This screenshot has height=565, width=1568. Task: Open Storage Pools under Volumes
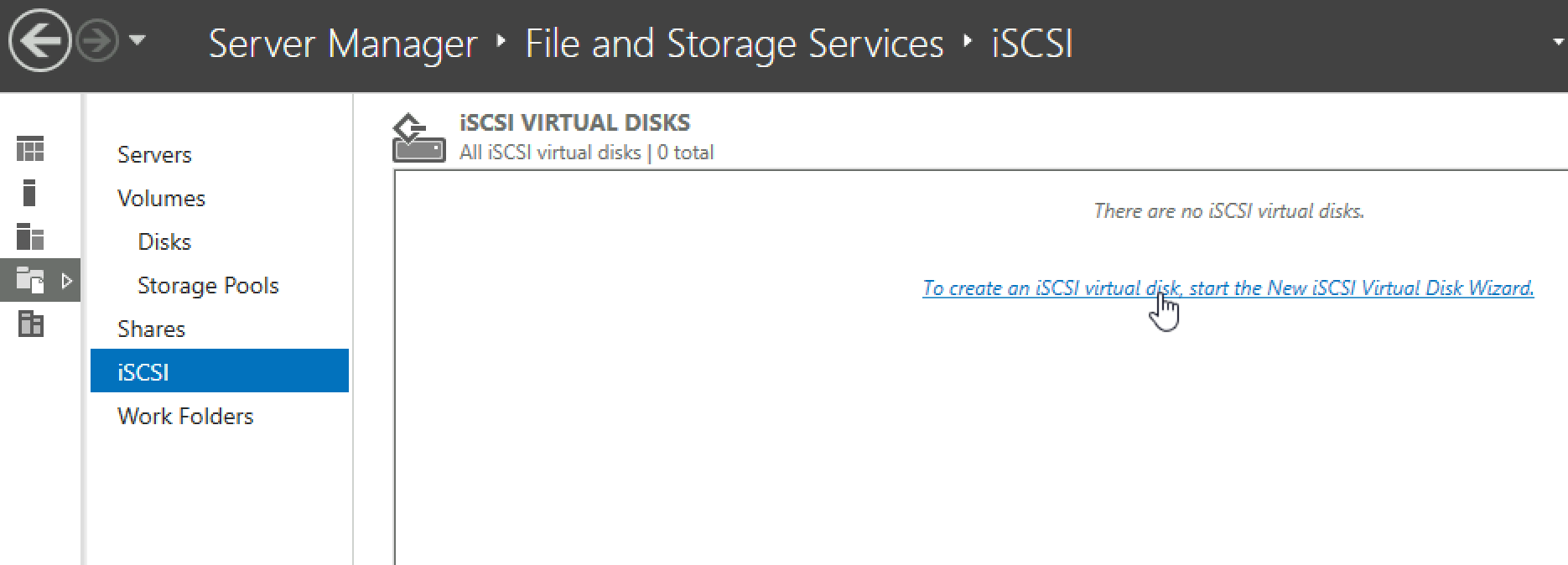coord(208,285)
